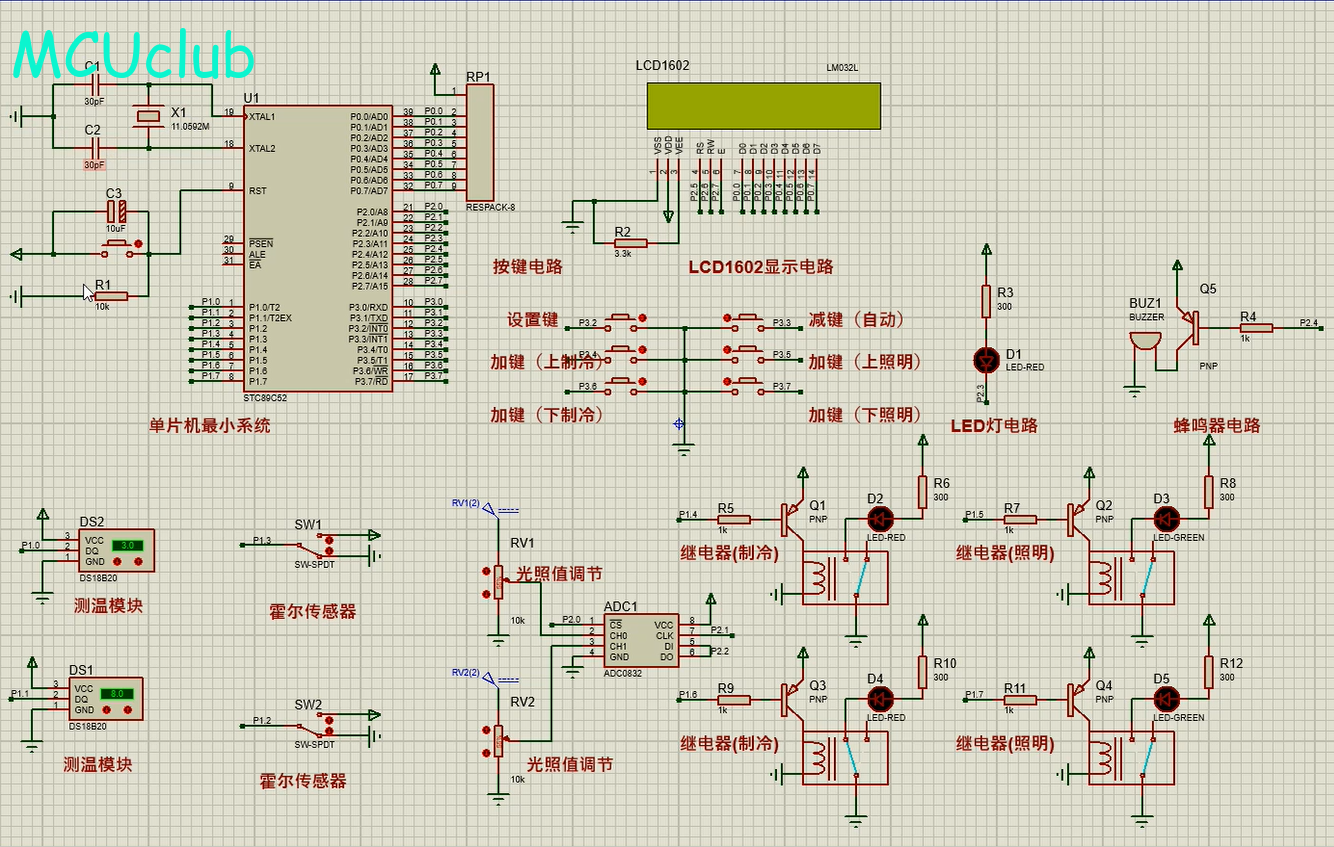
Task: Click the D3 green LED
Action: 1165,519
